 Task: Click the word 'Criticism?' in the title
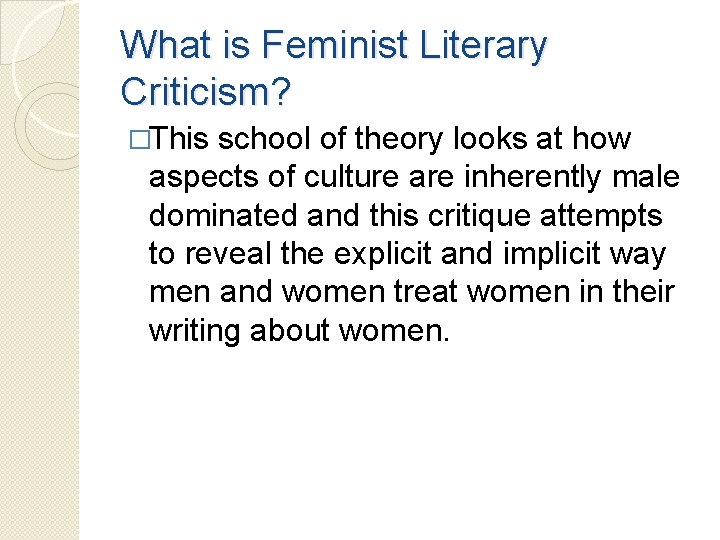[x=205, y=91]
